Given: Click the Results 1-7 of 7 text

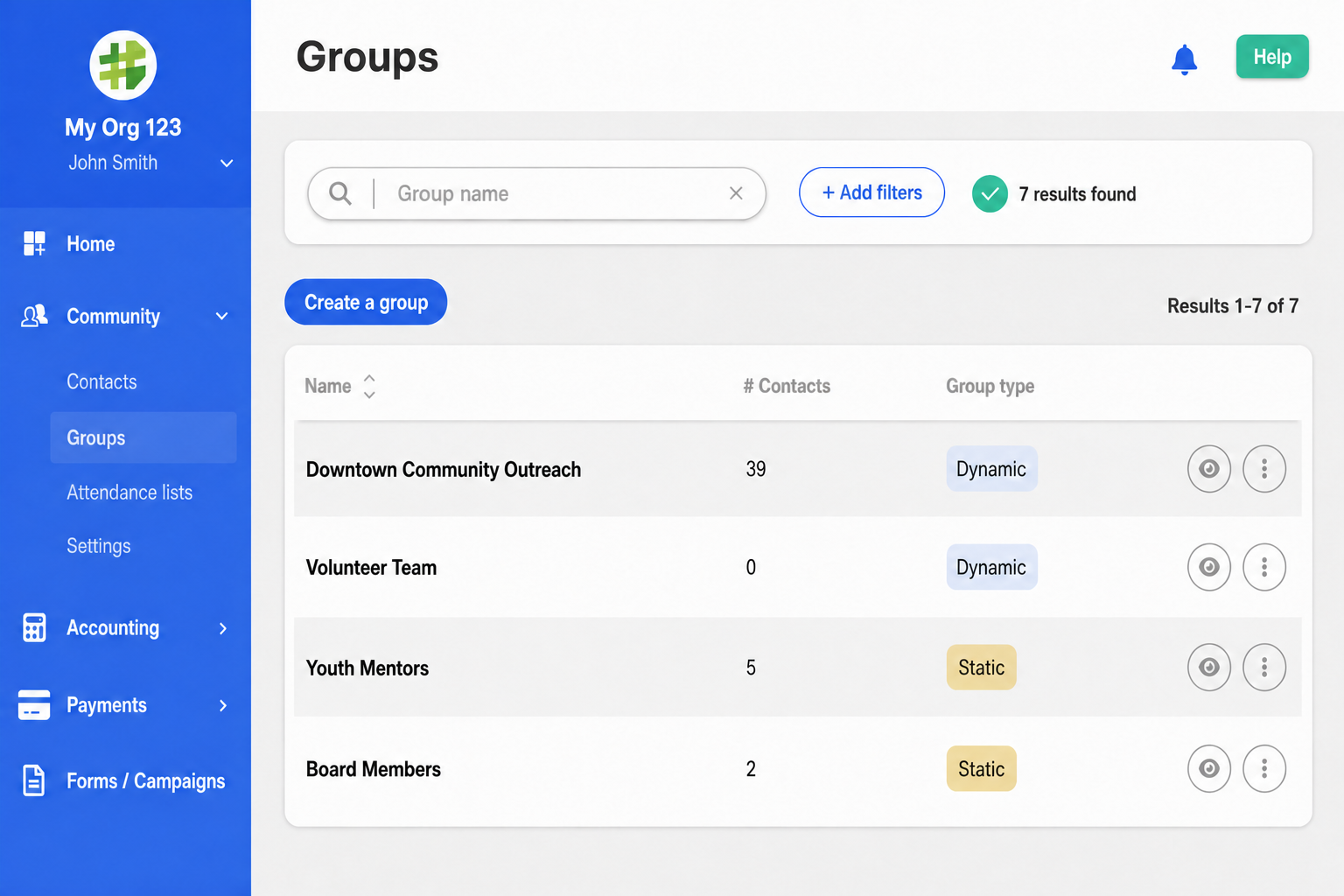Looking at the screenshot, I should [x=1233, y=306].
